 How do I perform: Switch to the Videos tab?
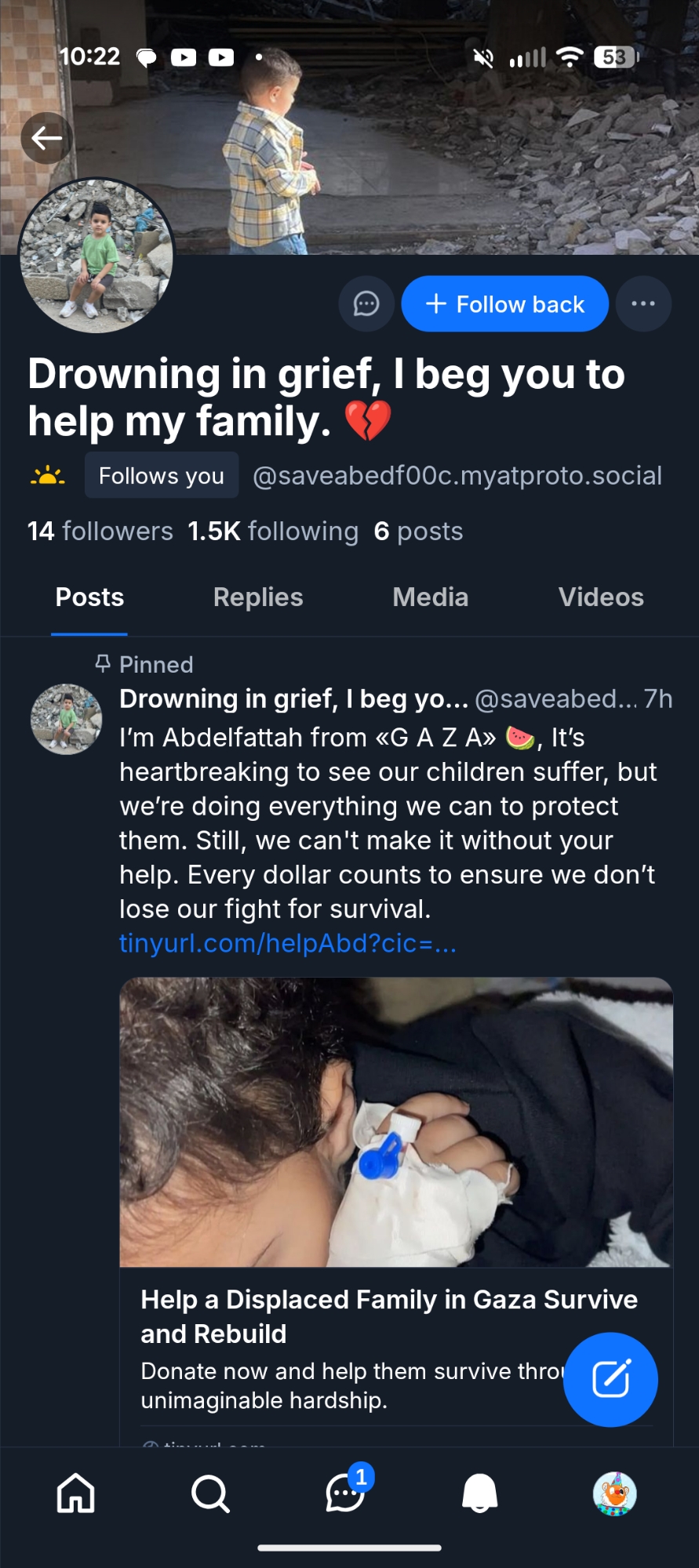click(x=601, y=597)
